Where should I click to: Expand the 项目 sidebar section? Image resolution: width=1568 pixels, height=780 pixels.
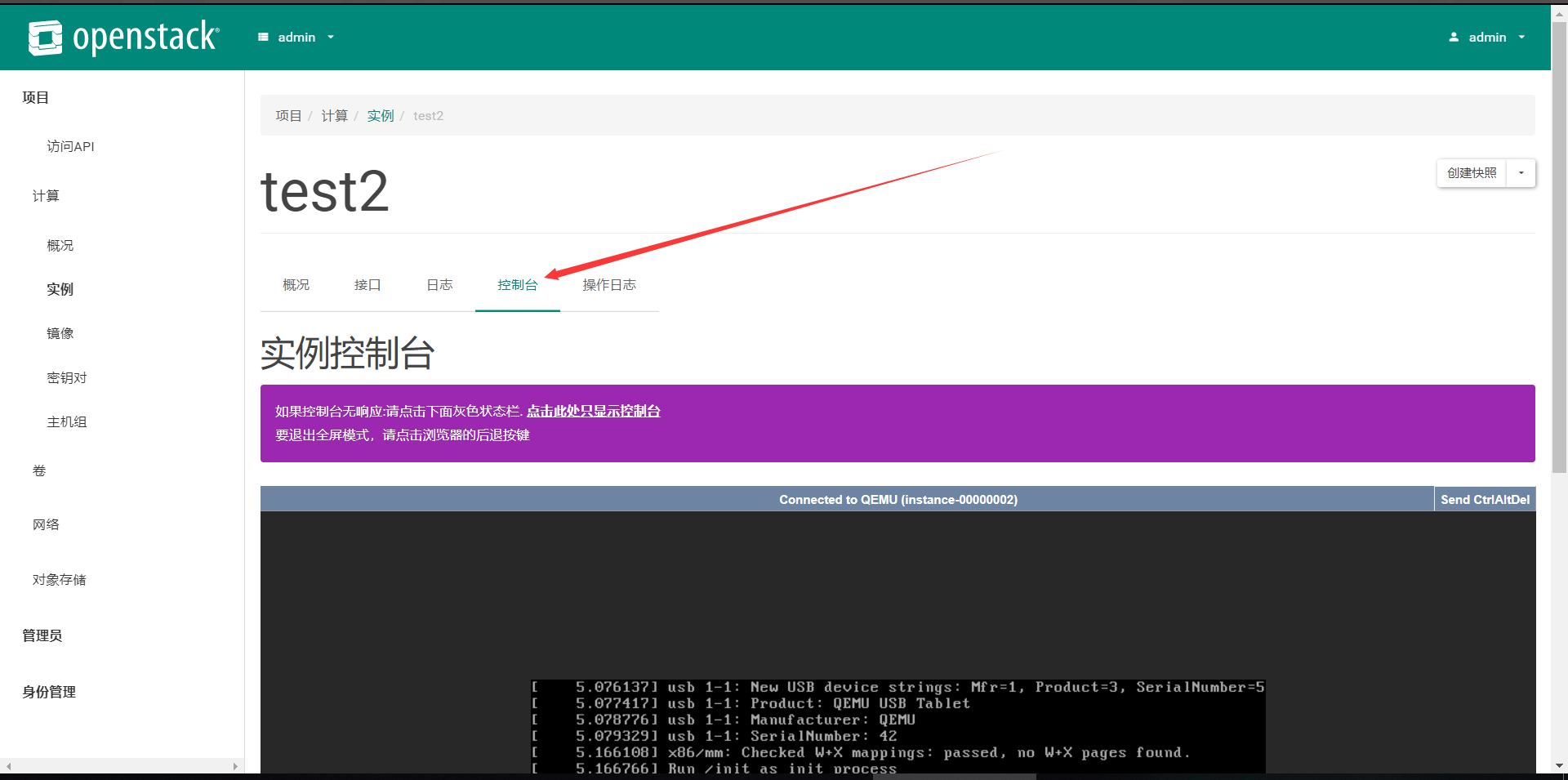(36, 98)
